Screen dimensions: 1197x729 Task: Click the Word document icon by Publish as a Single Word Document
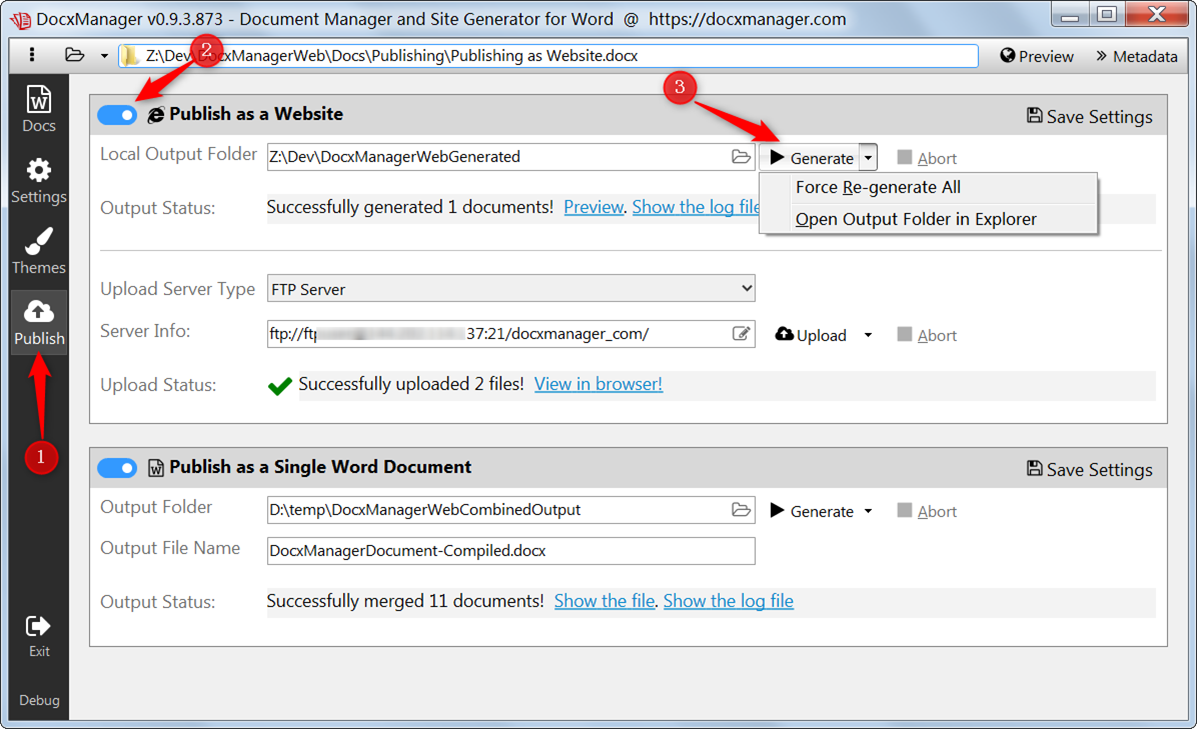click(x=156, y=468)
